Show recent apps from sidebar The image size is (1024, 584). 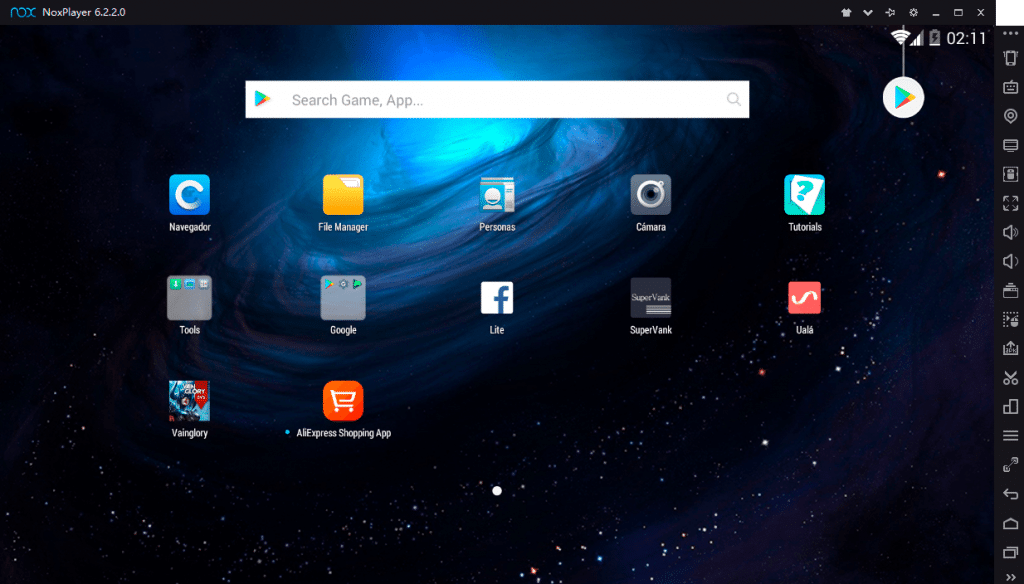click(x=1010, y=553)
